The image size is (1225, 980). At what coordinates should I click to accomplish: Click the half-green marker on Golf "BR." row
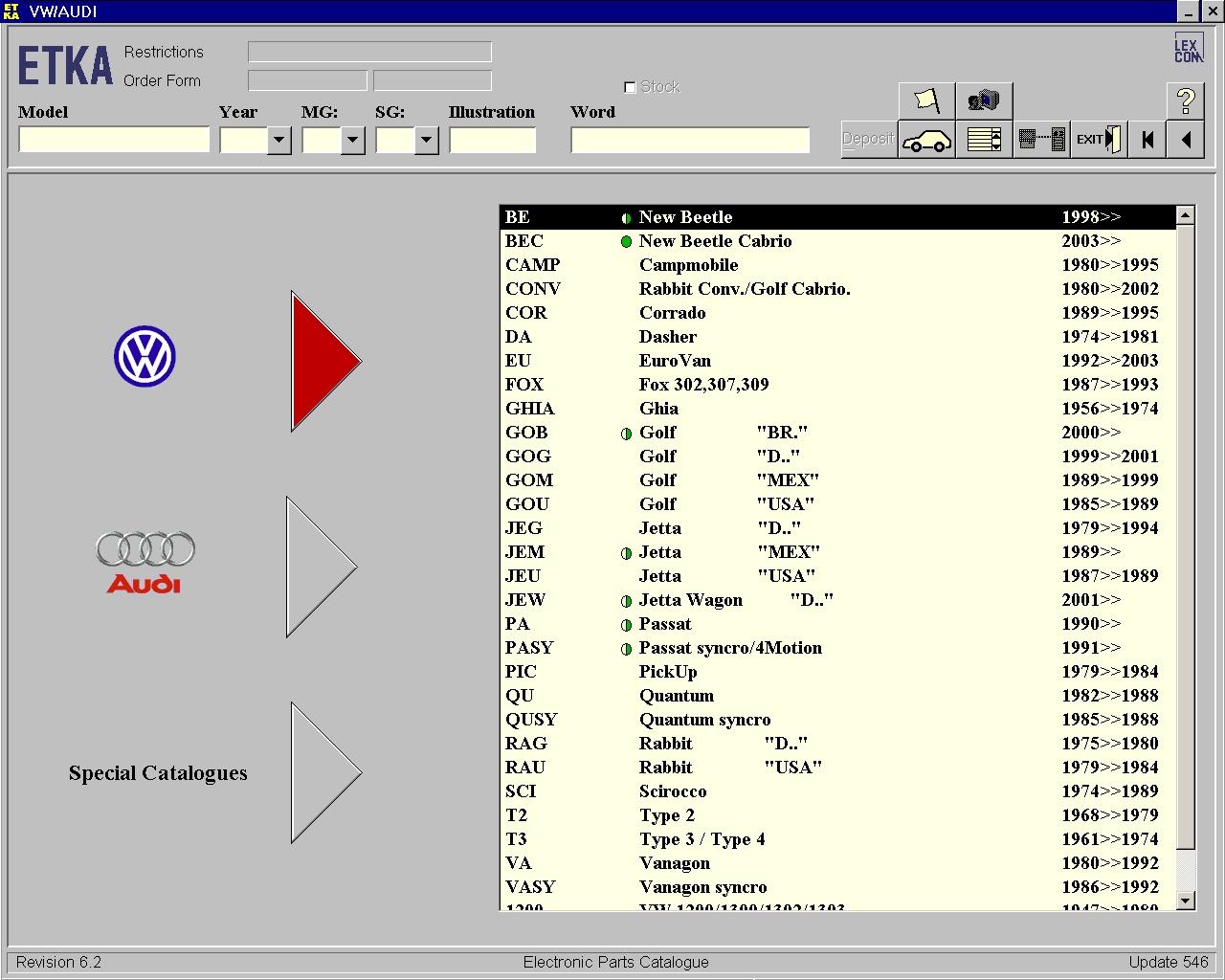(626, 434)
